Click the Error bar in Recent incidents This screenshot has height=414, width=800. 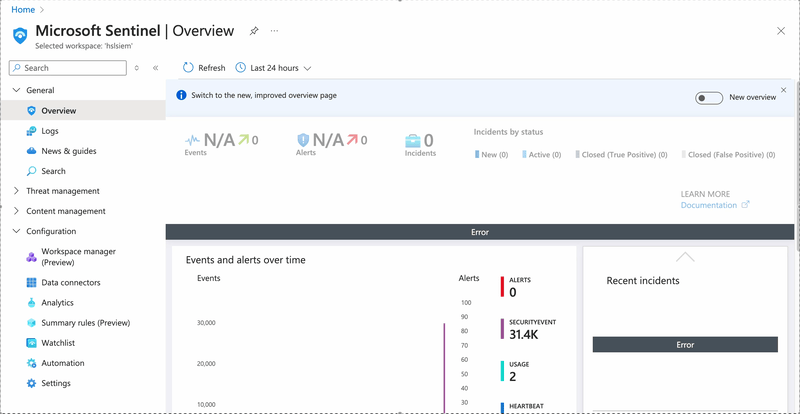[685, 345]
